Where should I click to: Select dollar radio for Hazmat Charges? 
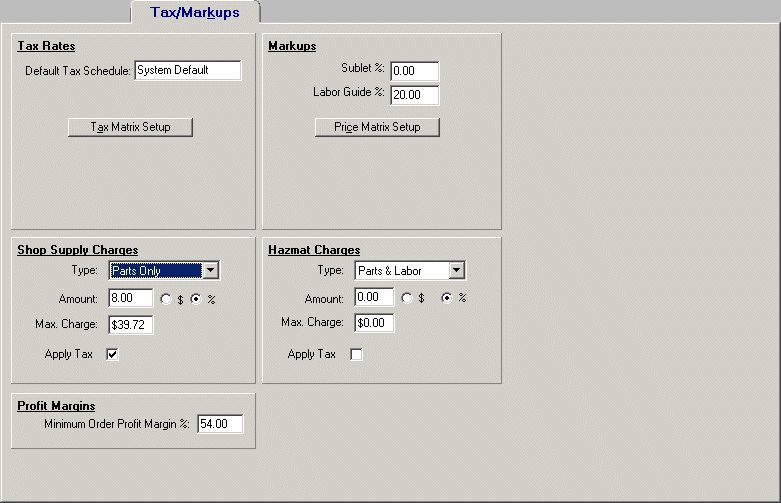[x=406, y=298]
